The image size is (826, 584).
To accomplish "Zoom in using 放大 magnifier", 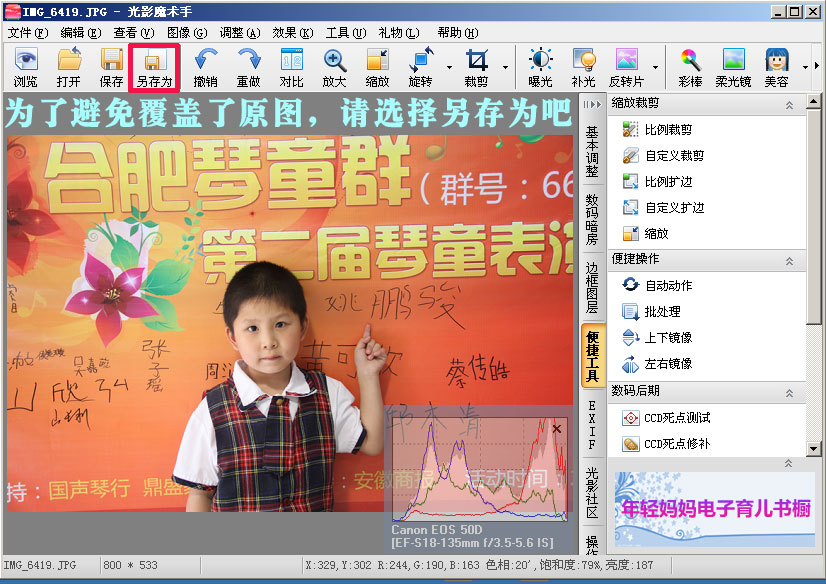I will [335, 67].
